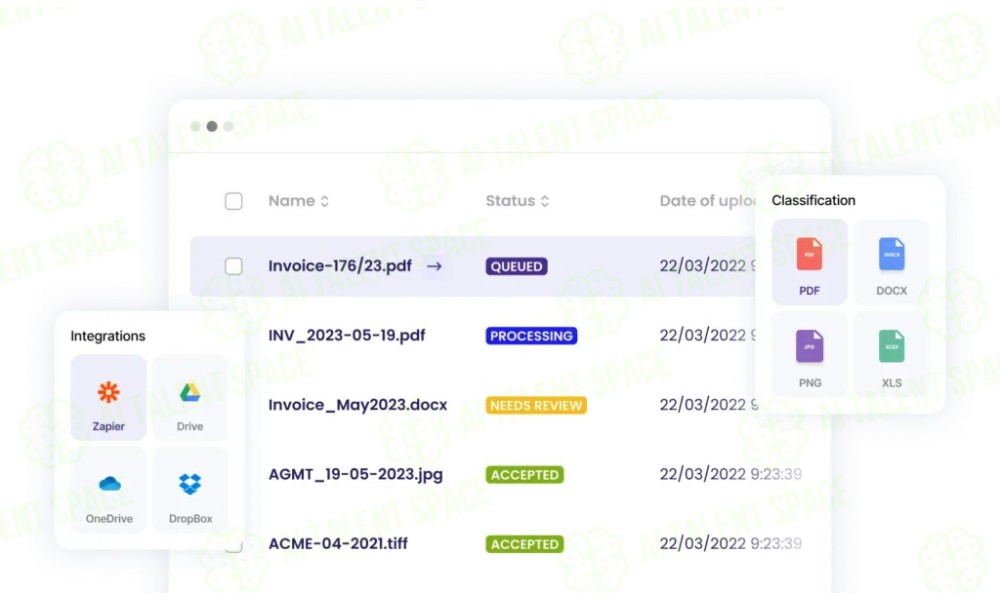Viewport: 1000px width, 600px height.
Task: Click the NEEDS REVIEW status badge
Action: pyautogui.click(x=536, y=405)
